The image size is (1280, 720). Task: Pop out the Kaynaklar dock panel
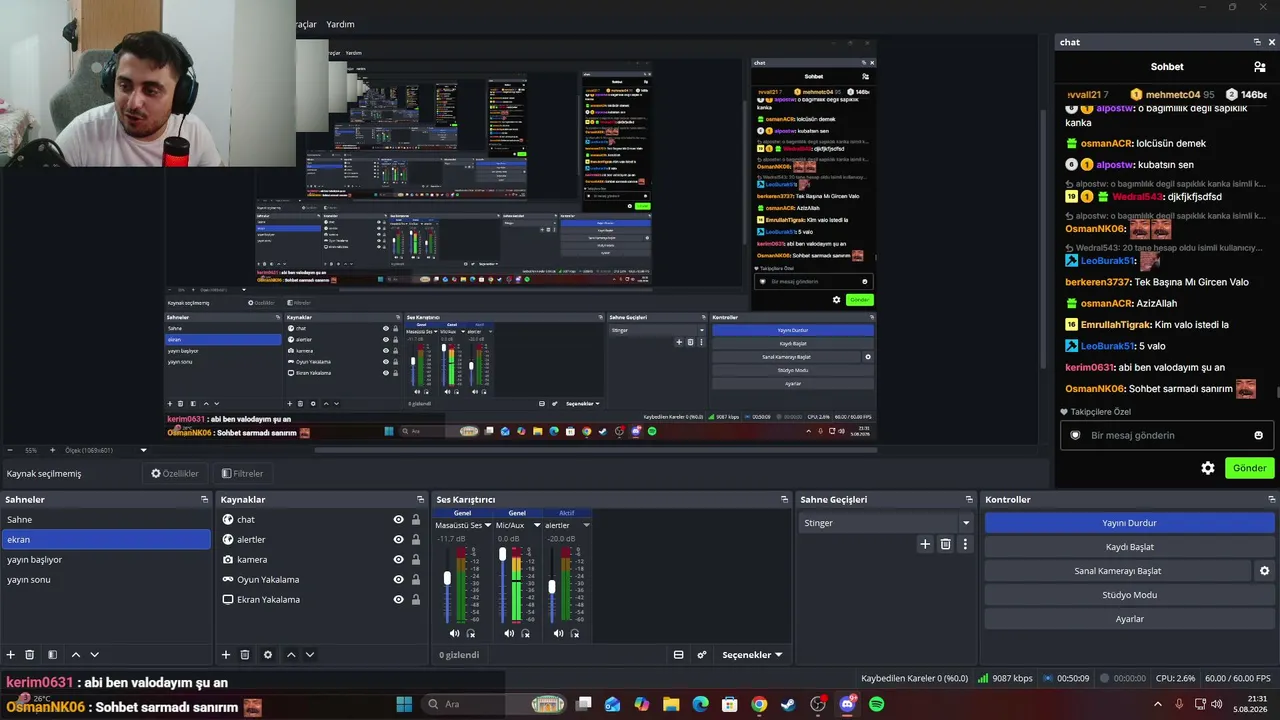[x=420, y=499]
